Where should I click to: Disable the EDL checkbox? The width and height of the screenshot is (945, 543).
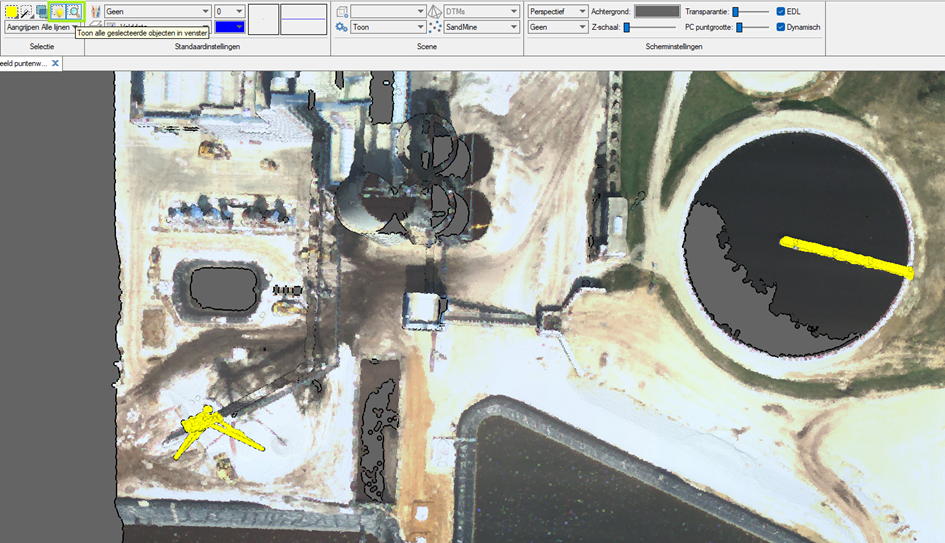click(x=781, y=11)
